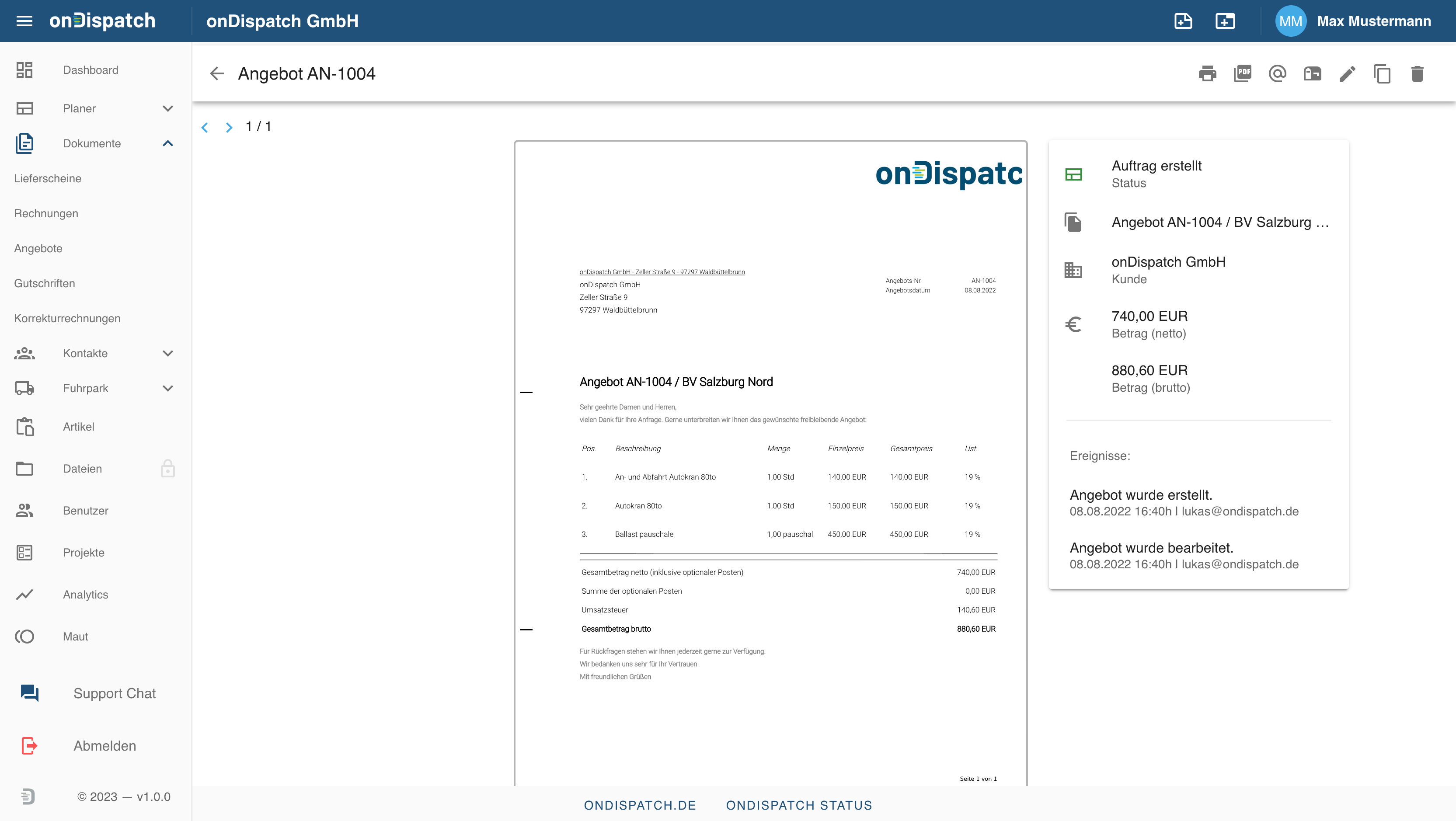This screenshot has width=1456, height=821.
Task: Download the offer as PDF
Action: coord(1242,73)
